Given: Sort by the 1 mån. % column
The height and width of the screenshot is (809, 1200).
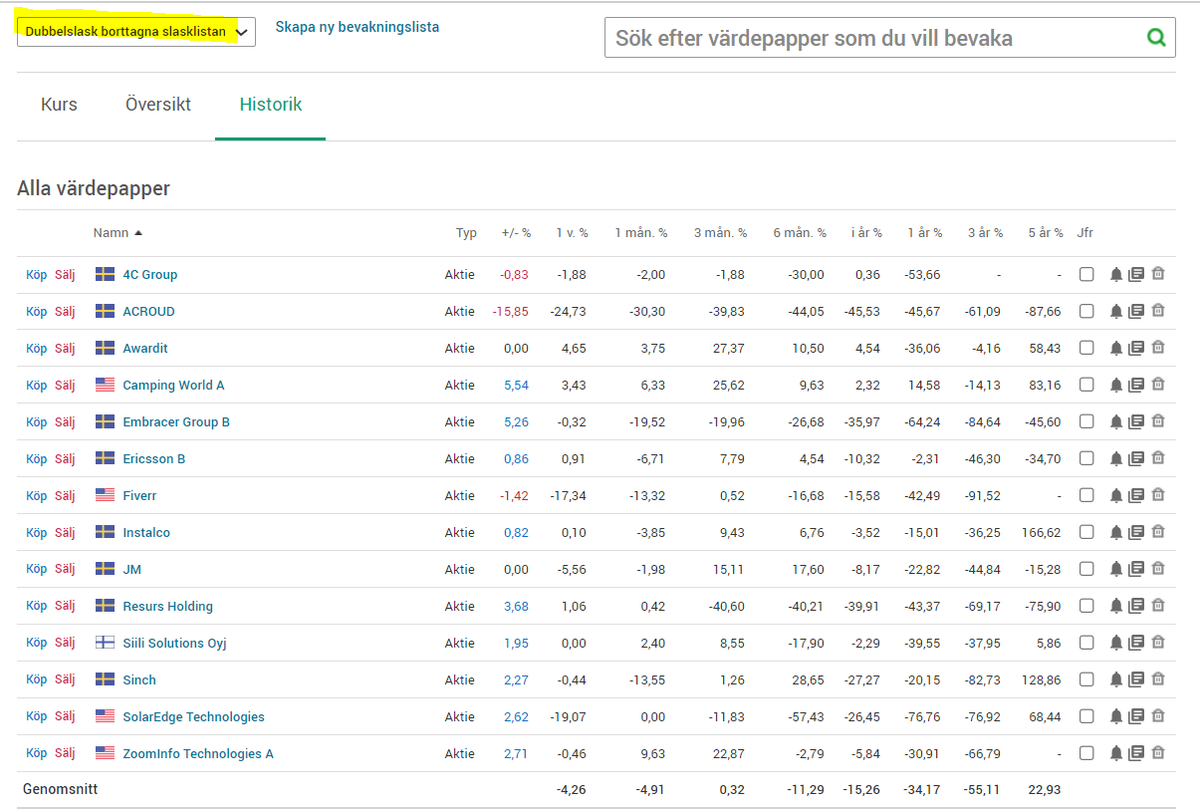Looking at the screenshot, I should tap(641, 233).
